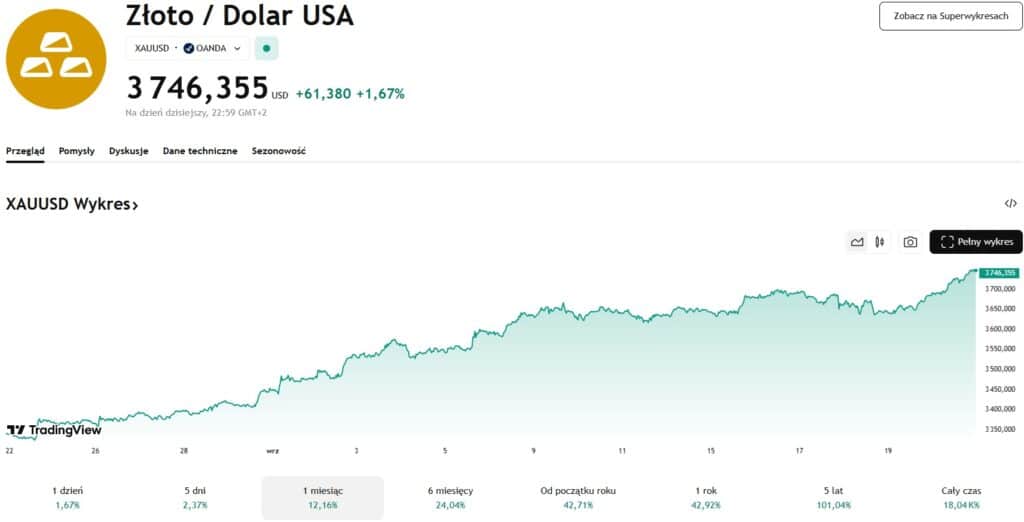The image size is (1024, 522).
Task: Switch to Dane techniczne tab
Action: tap(200, 151)
